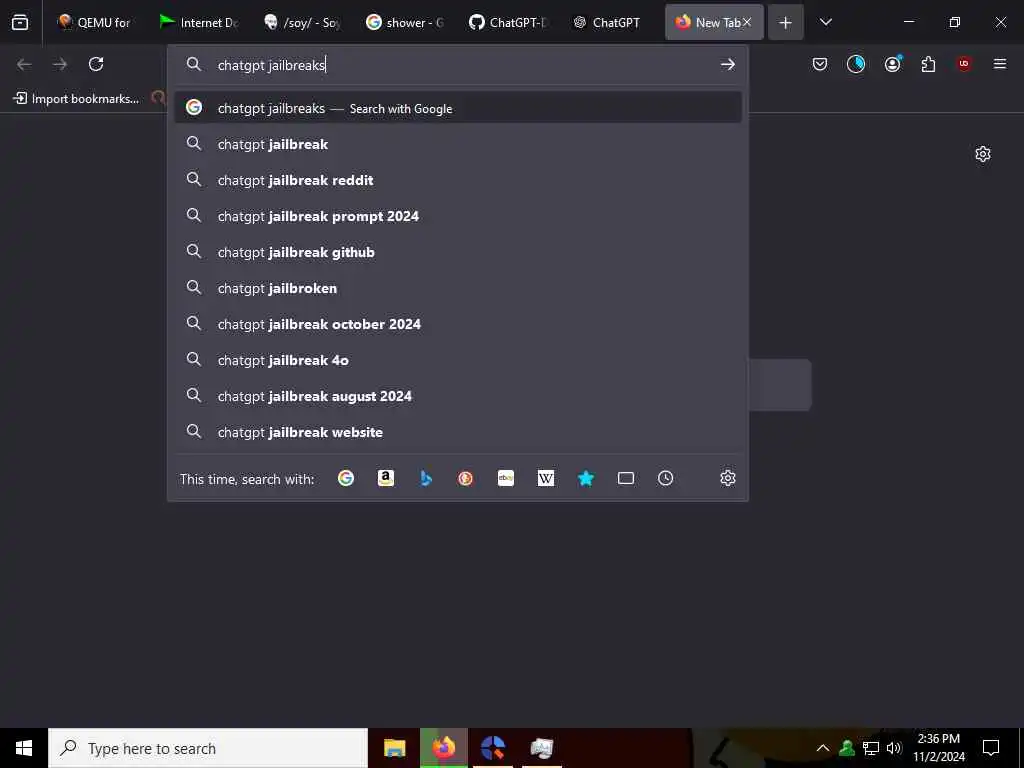Open the Windows Start menu
Screen dimensions: 1024x768
point(24,748)
